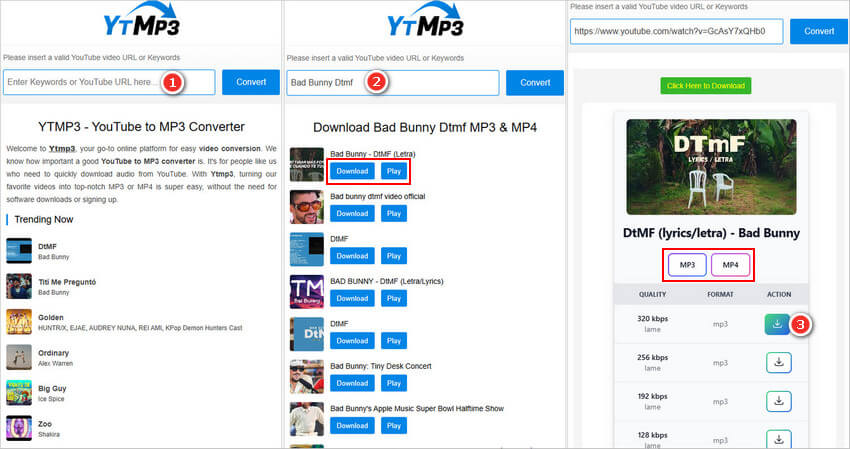Play the DtMF result above Tiny Desk Concert

(394, 341)
